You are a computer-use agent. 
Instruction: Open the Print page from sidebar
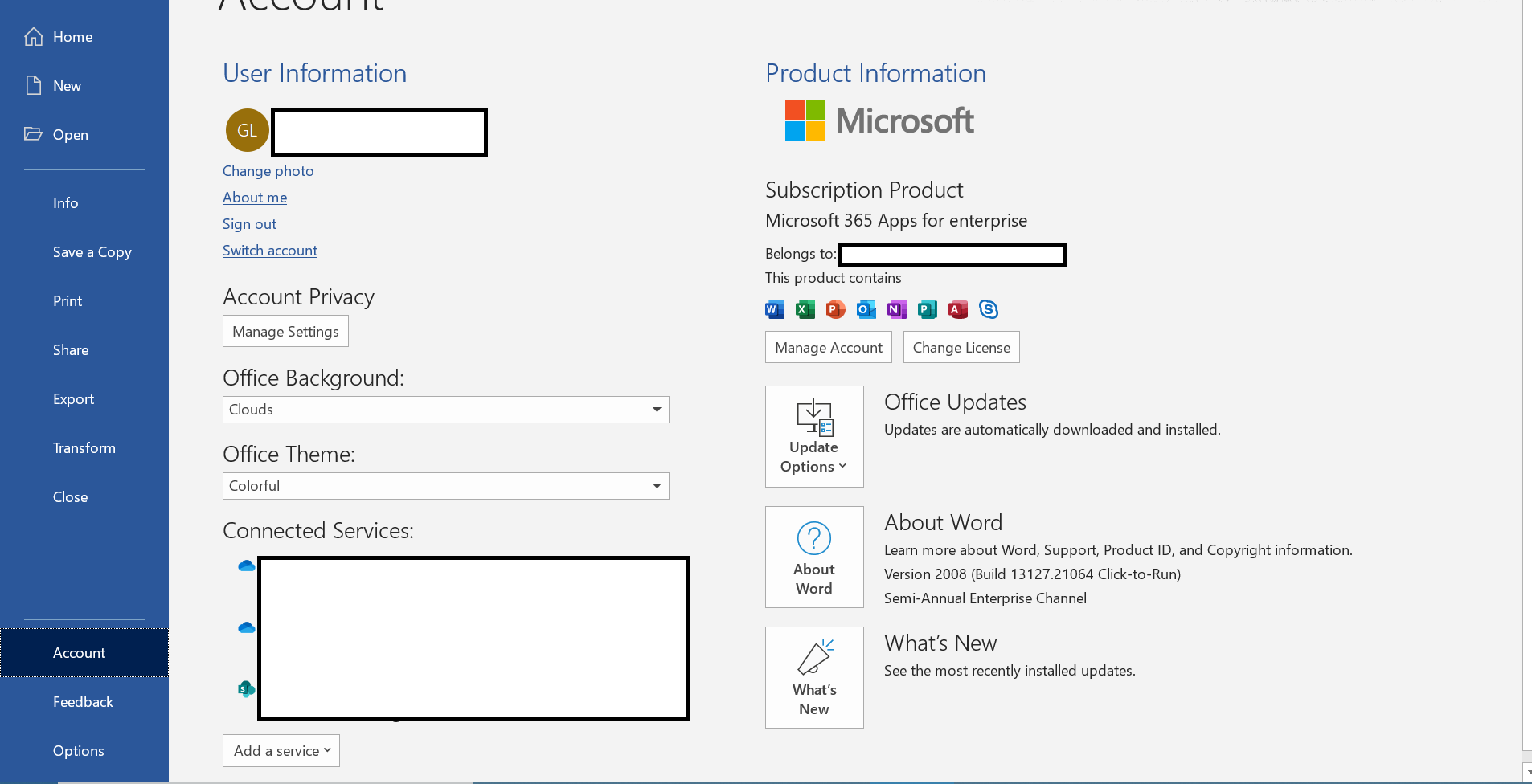point(68,301)
